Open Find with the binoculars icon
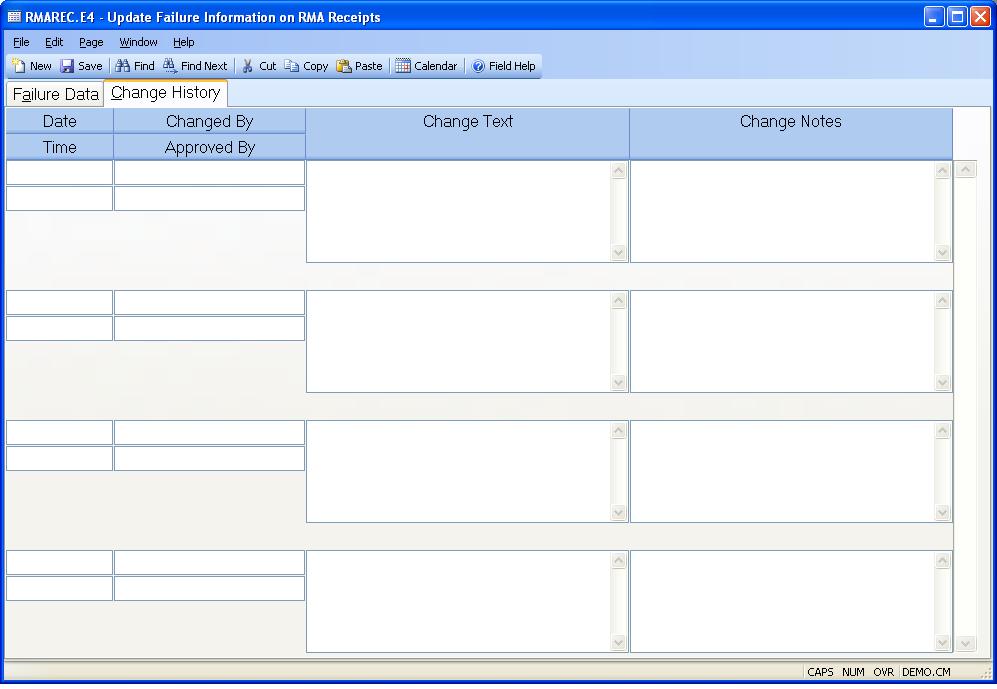Screen dimensions: 997x689 [x=123, y=66]
